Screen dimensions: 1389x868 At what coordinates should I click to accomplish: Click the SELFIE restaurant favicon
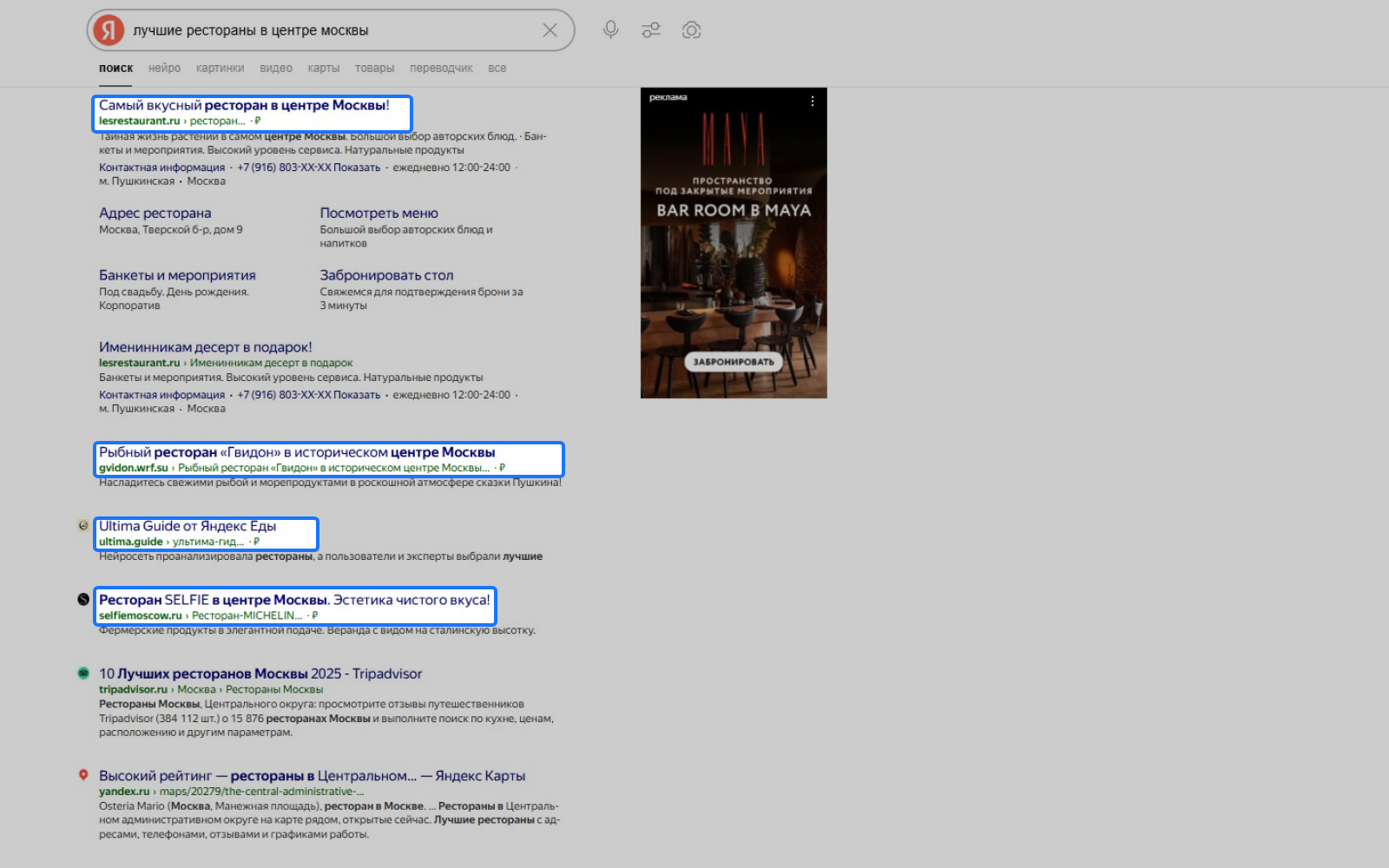click(83, 599)
